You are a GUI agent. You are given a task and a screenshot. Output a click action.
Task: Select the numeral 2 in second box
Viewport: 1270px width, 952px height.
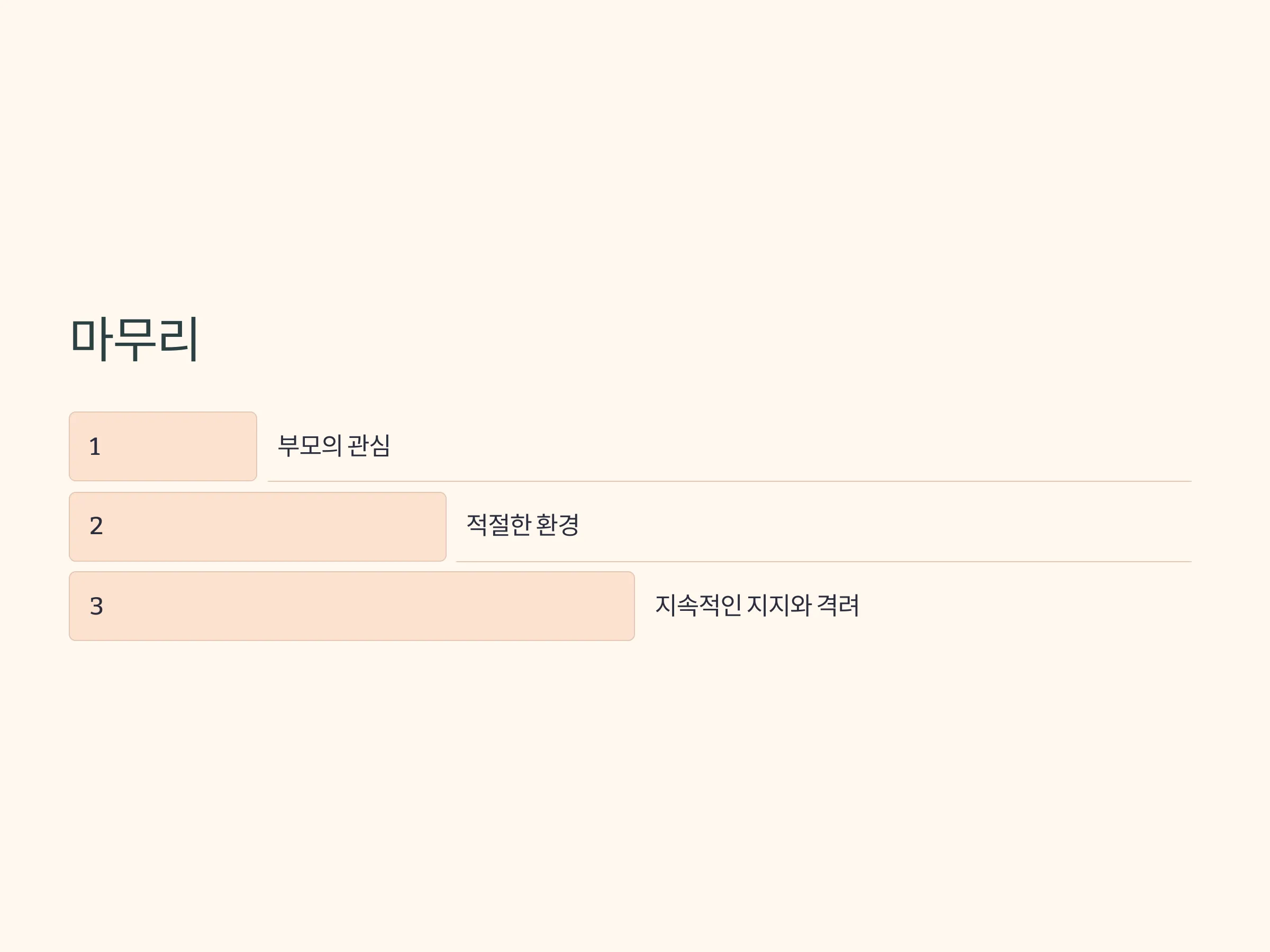point(96,526)
